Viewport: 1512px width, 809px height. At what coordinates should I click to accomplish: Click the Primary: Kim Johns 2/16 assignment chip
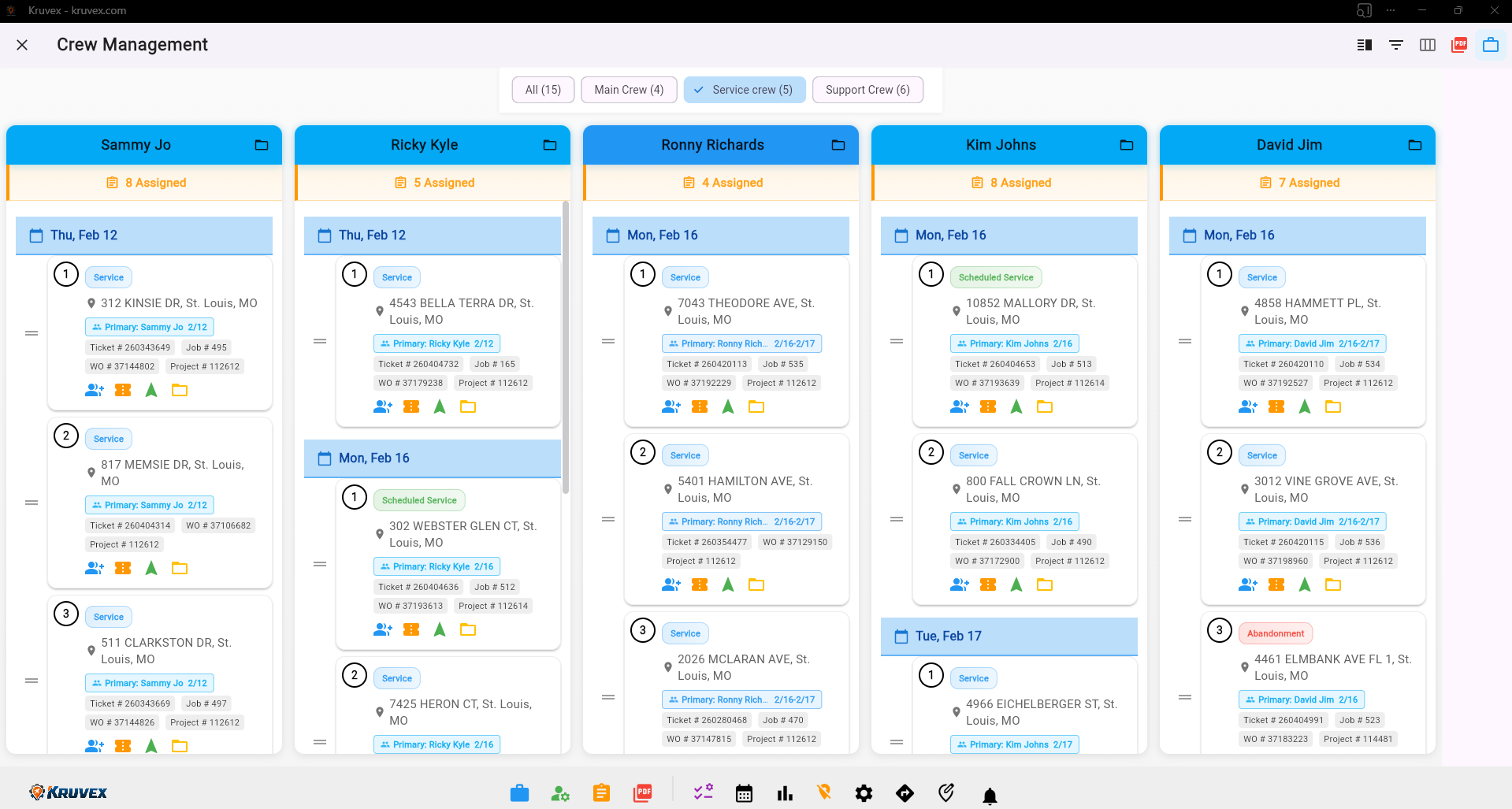coord(1014,343)
